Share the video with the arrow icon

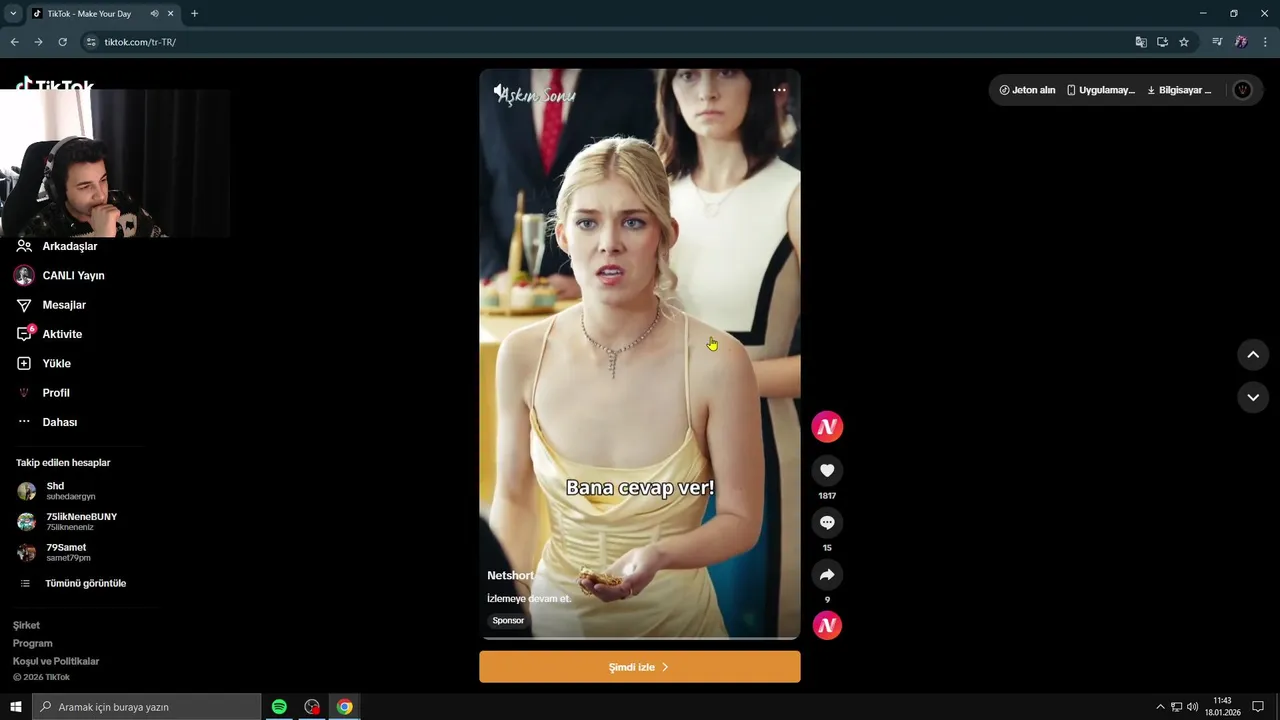click(827, 575)
